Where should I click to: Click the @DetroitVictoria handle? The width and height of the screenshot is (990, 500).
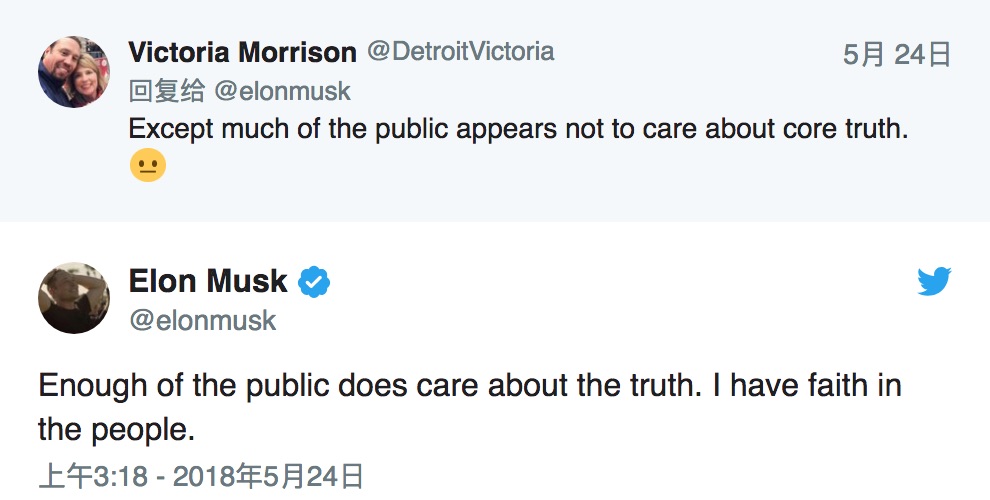(460, 52)
